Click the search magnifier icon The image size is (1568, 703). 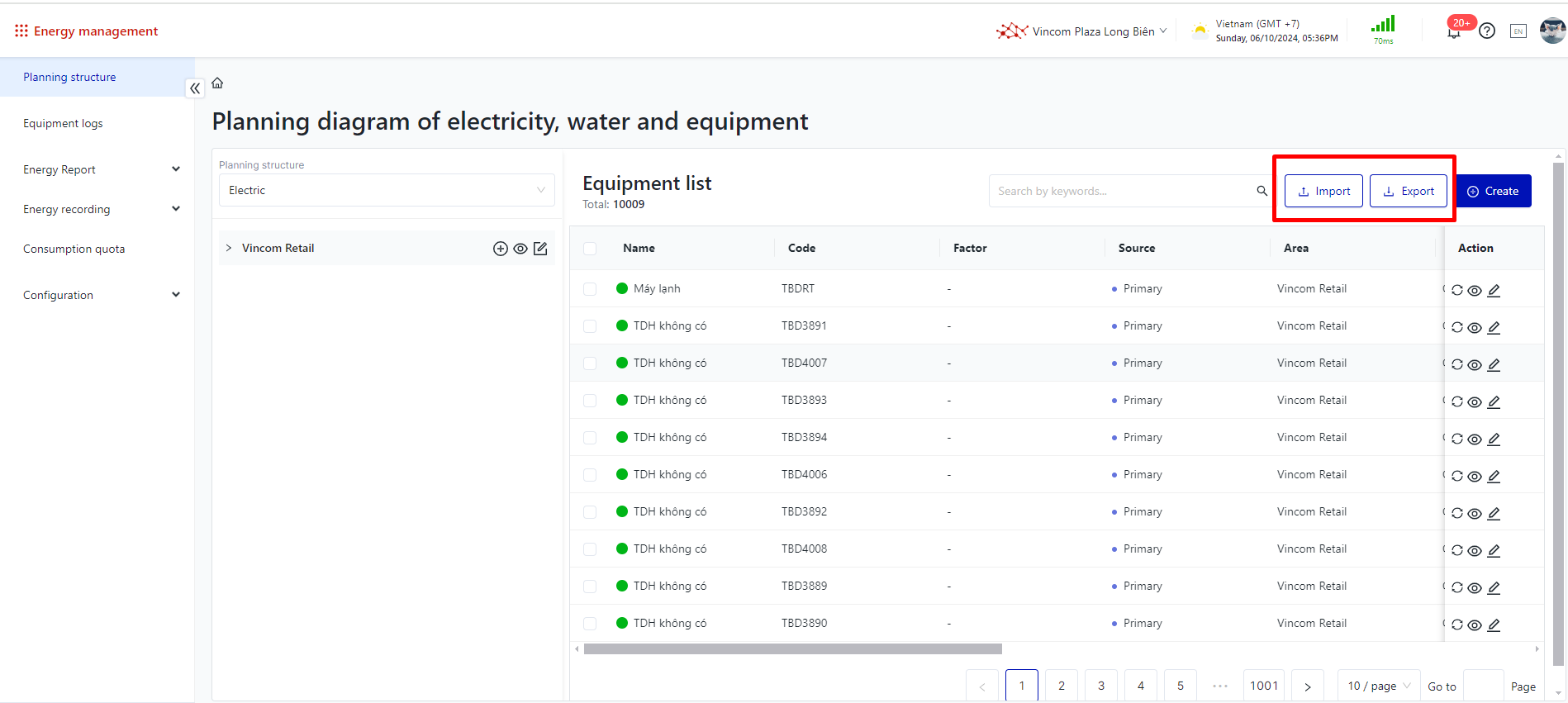[x=1262, y=191]
